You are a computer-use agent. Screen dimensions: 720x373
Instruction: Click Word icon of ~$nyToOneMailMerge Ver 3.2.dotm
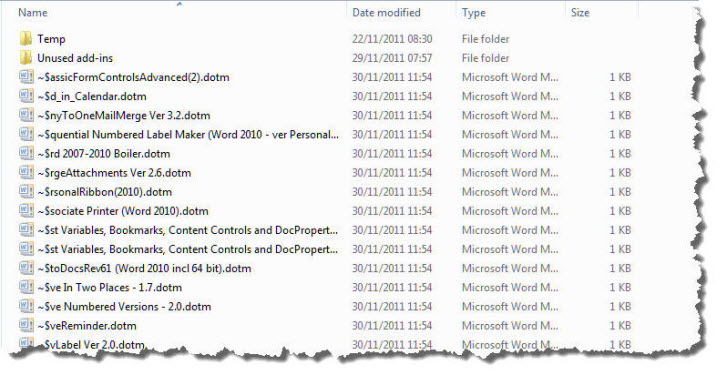26,115
